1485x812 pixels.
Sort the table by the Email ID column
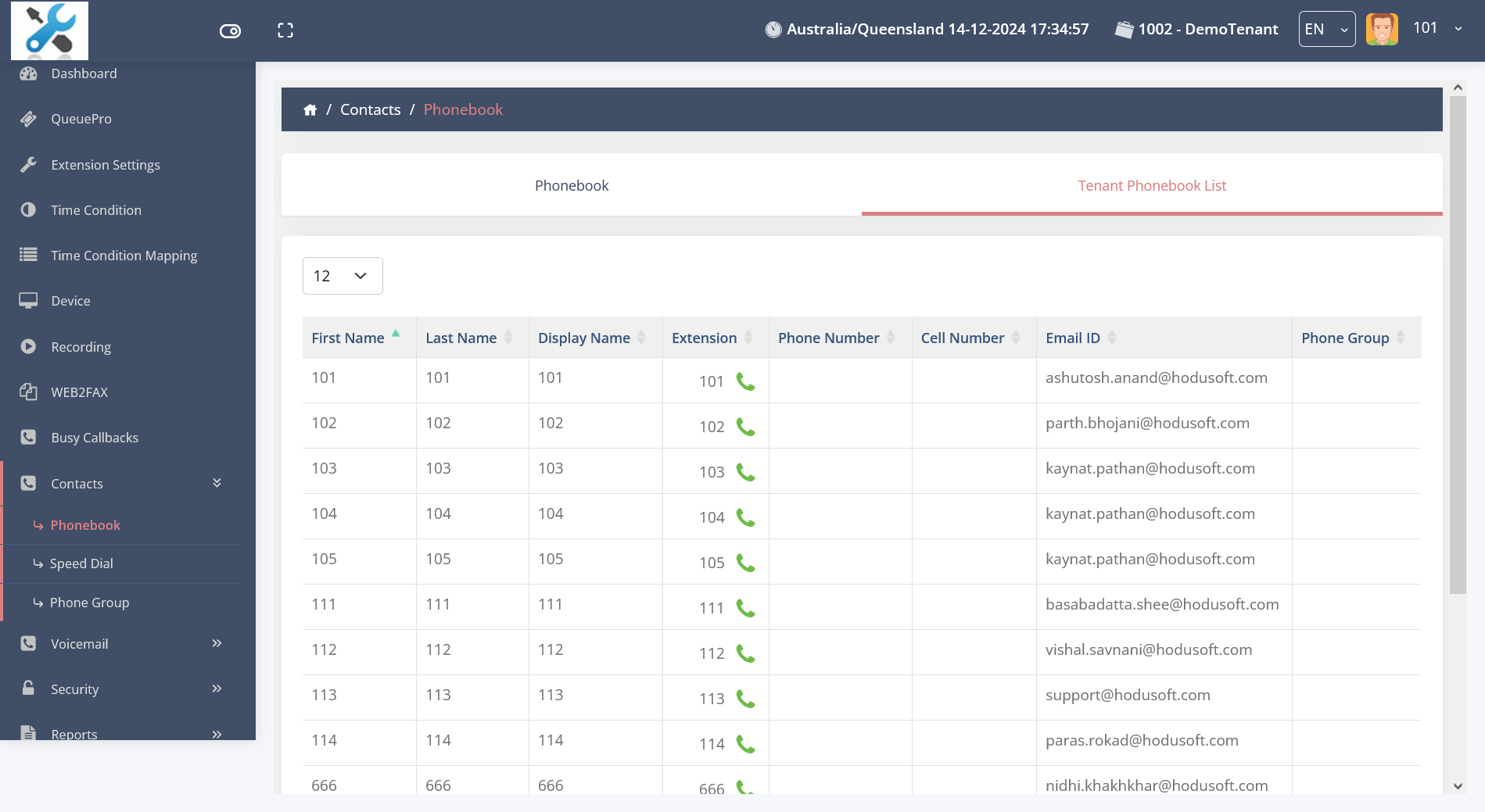(1072, 338)
